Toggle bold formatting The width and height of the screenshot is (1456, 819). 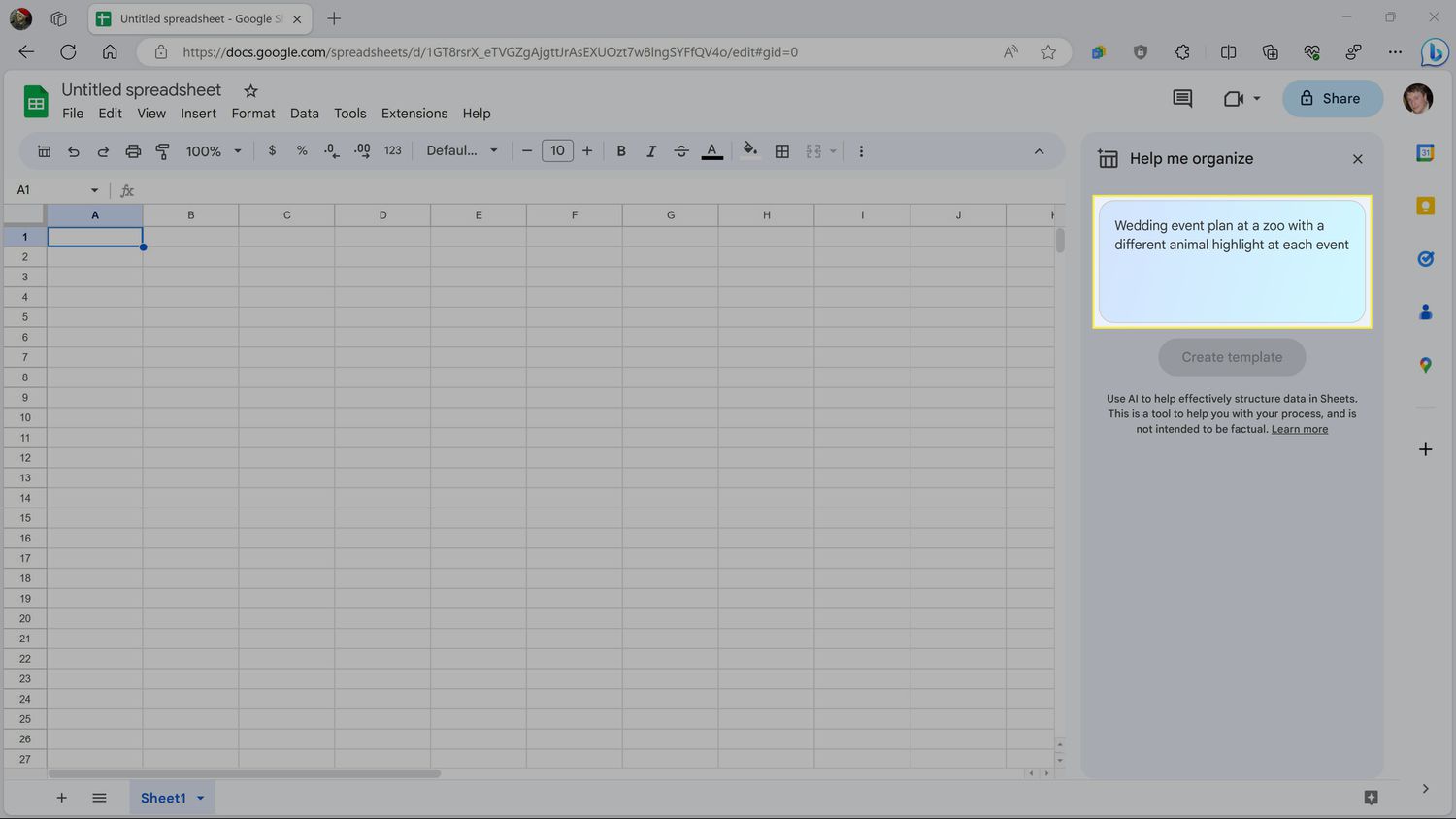pyautogui.click(x=621, y=151)
